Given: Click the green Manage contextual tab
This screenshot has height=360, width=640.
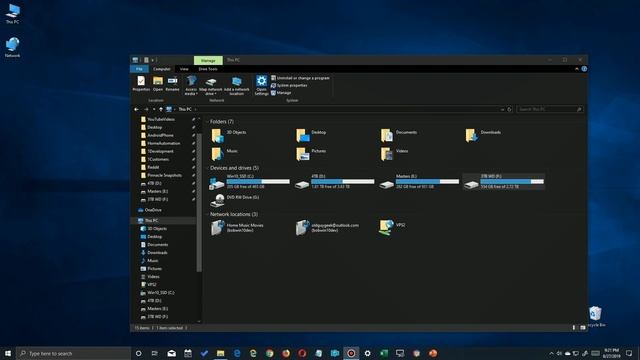Looking at the screenshot, I should [x=208, y=60].
